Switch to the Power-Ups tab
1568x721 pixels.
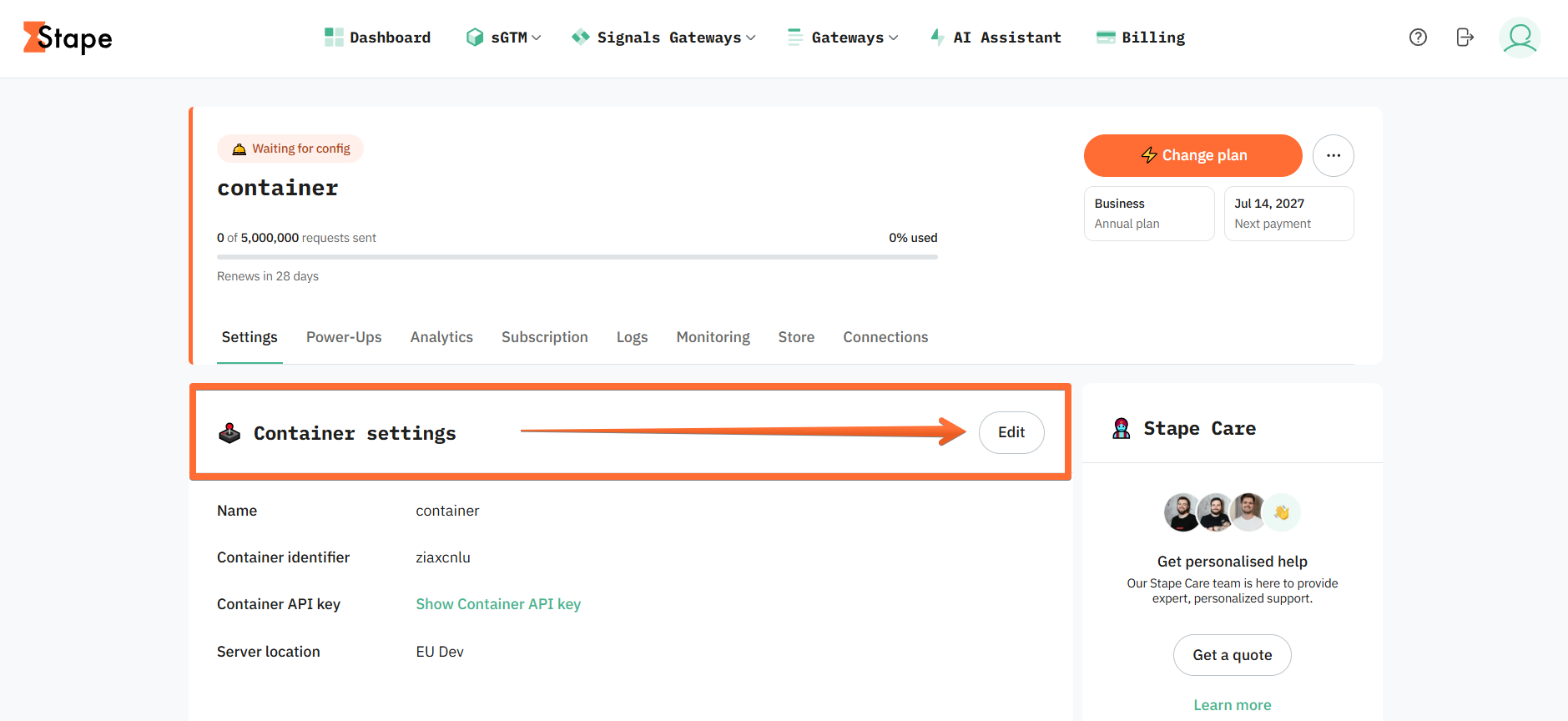pyautogui.click(x=344, y=337)
